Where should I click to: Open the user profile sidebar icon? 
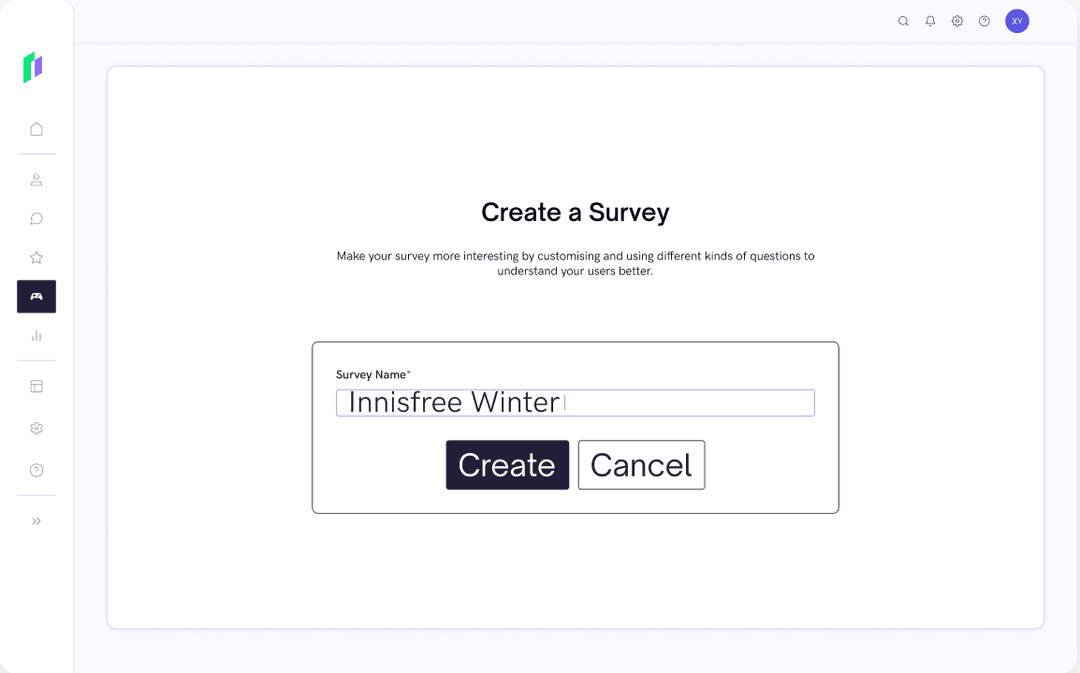[x=37, y=180]
